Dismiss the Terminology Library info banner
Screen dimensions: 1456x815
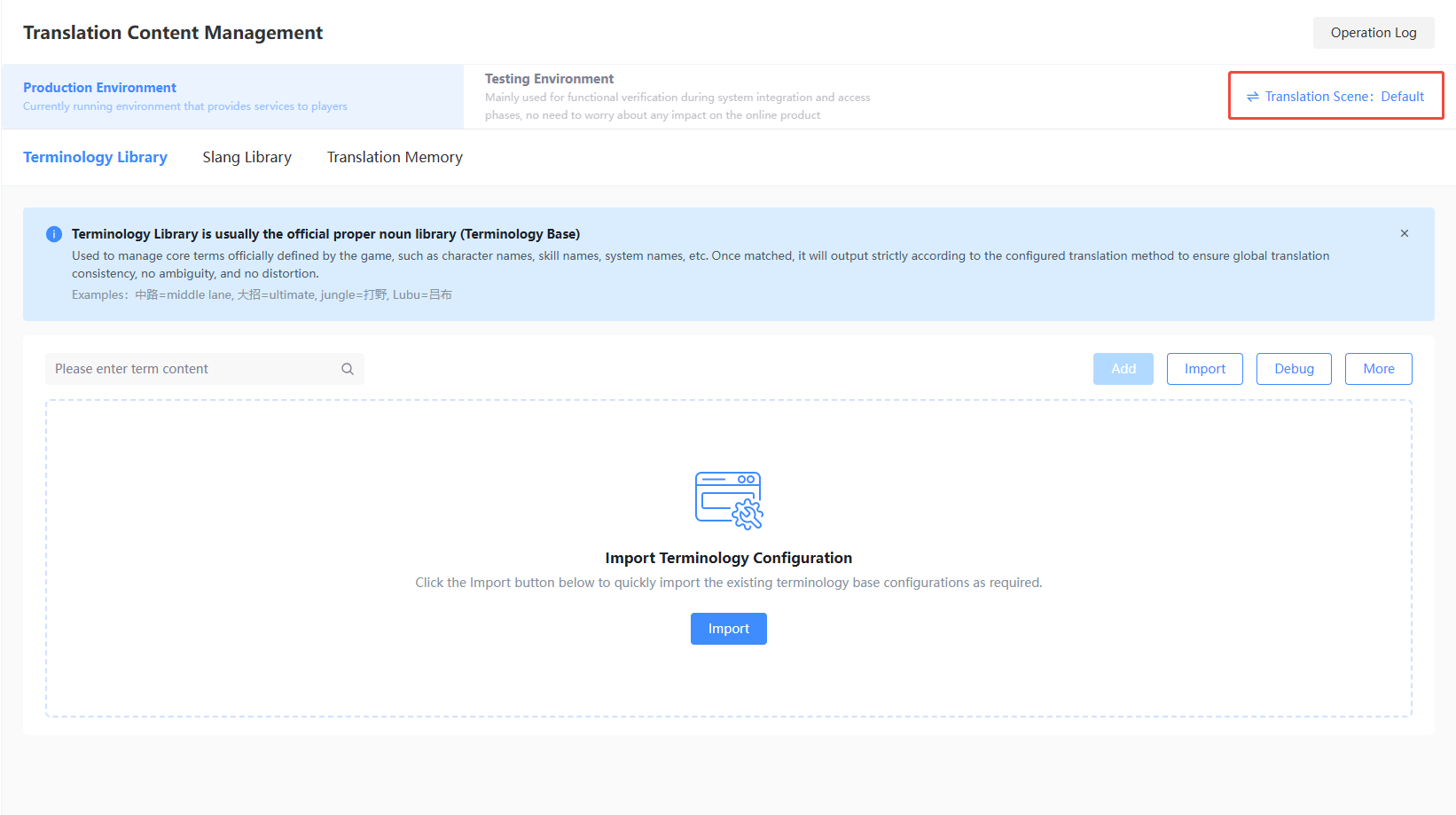[1405, 233]
